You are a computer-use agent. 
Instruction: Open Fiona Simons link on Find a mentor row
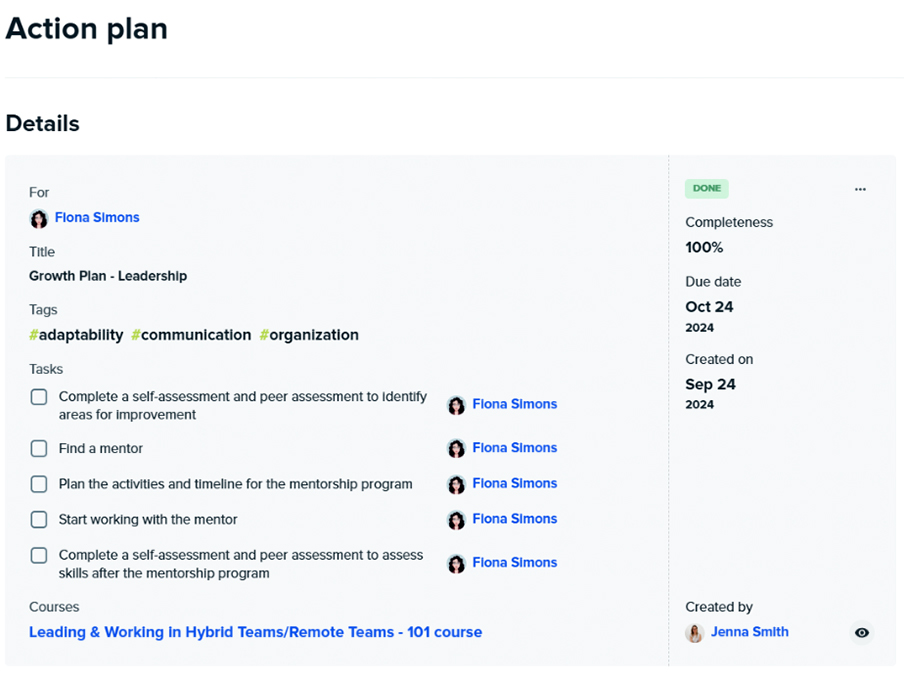pyautogui.click(x=515, y=447)
